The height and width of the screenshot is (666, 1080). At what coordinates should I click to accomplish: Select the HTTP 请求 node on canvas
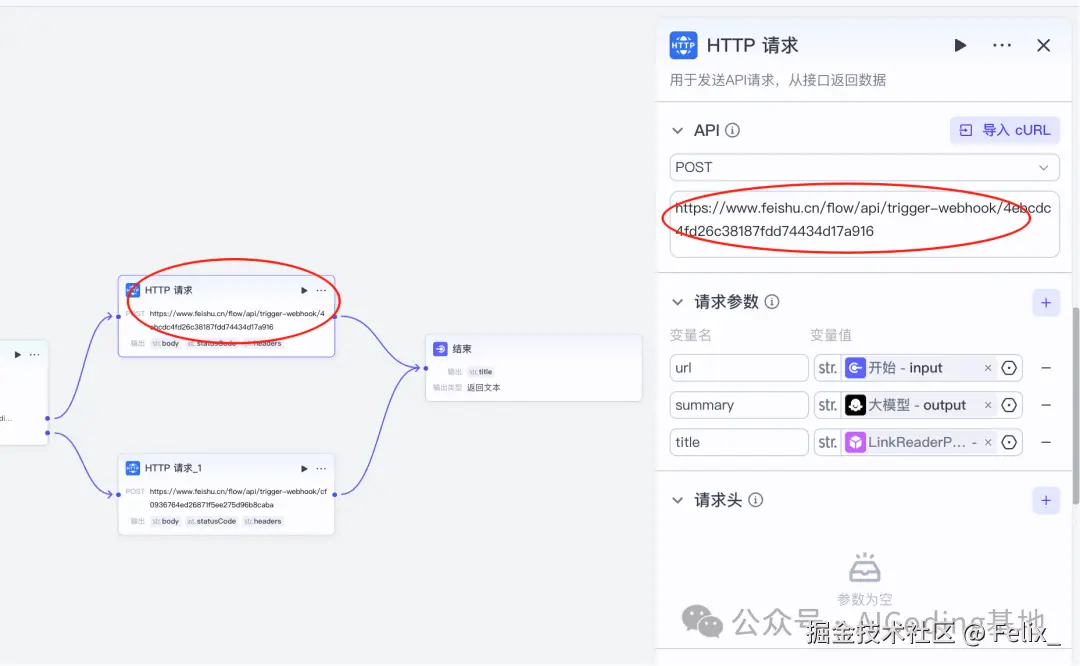pyautogui.click(x=227, y=316)
